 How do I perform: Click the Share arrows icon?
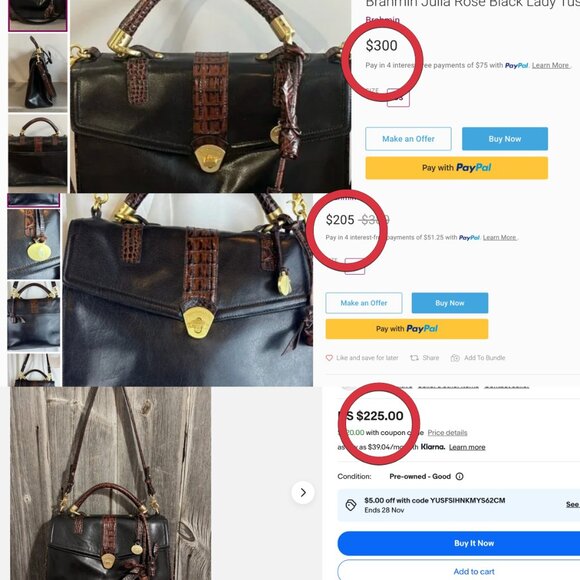coord(414,358)
